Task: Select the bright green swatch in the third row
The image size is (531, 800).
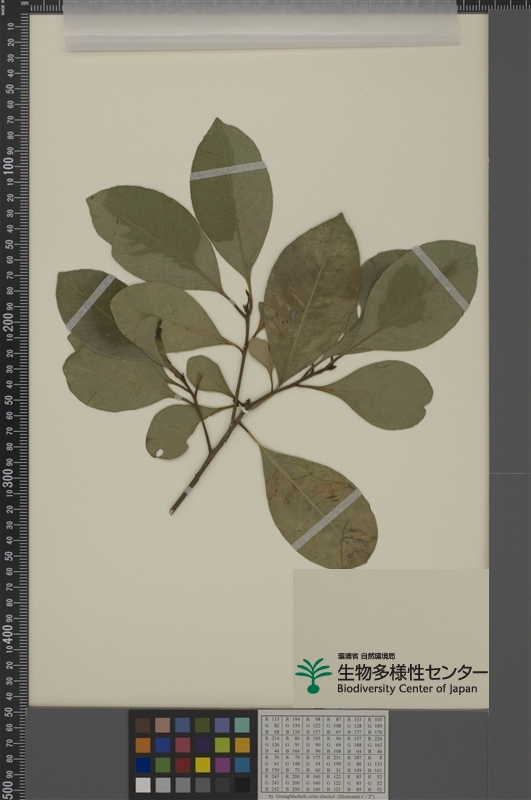Action: [163, 764]
